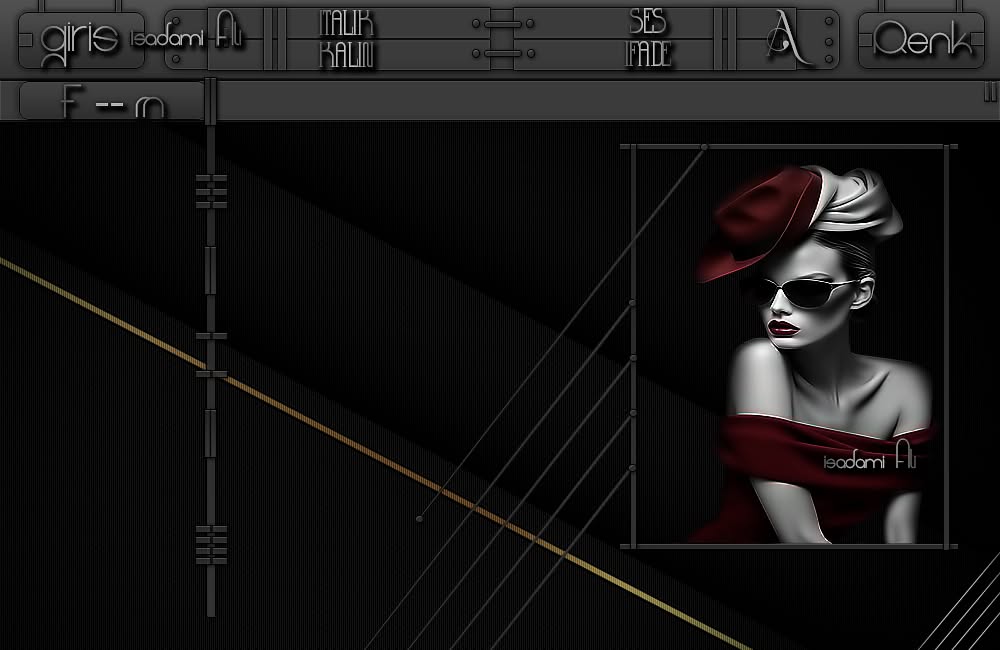
Task: Click the middle round dot beside the A icon
Action: tap(828, 42)
